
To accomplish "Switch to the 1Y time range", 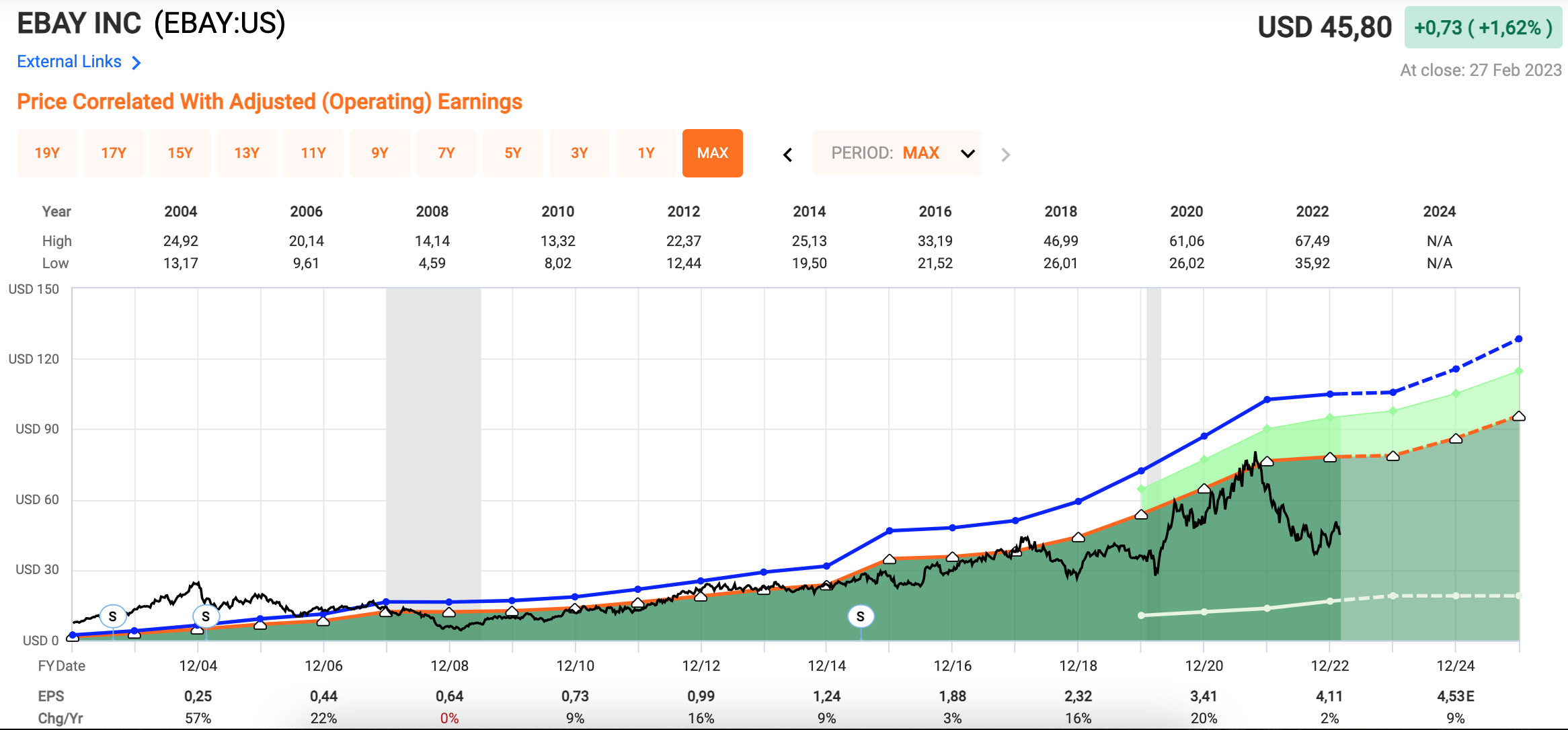I will [x=646, y=153].
